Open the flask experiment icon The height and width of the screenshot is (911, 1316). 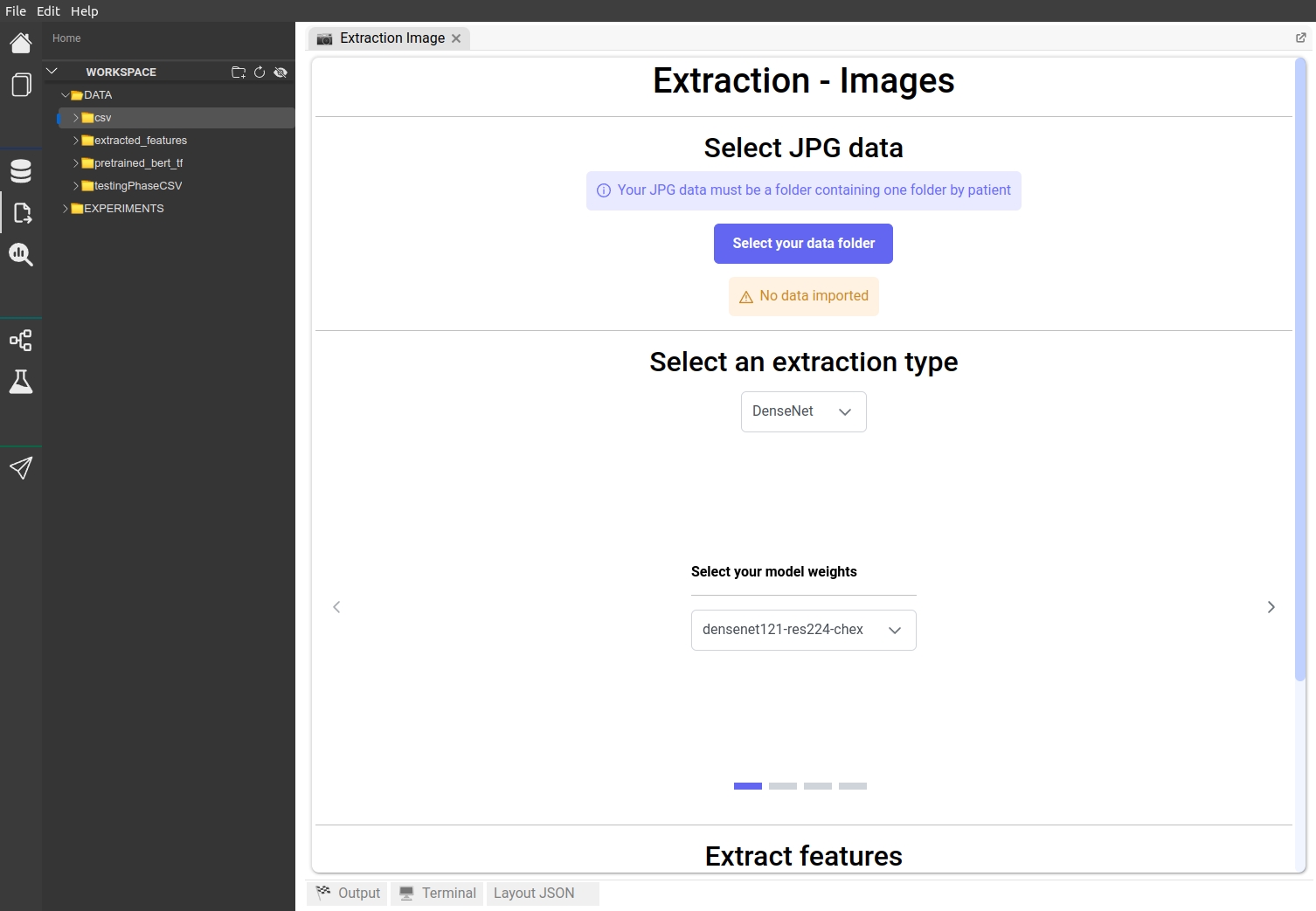[x=21, y=382]
